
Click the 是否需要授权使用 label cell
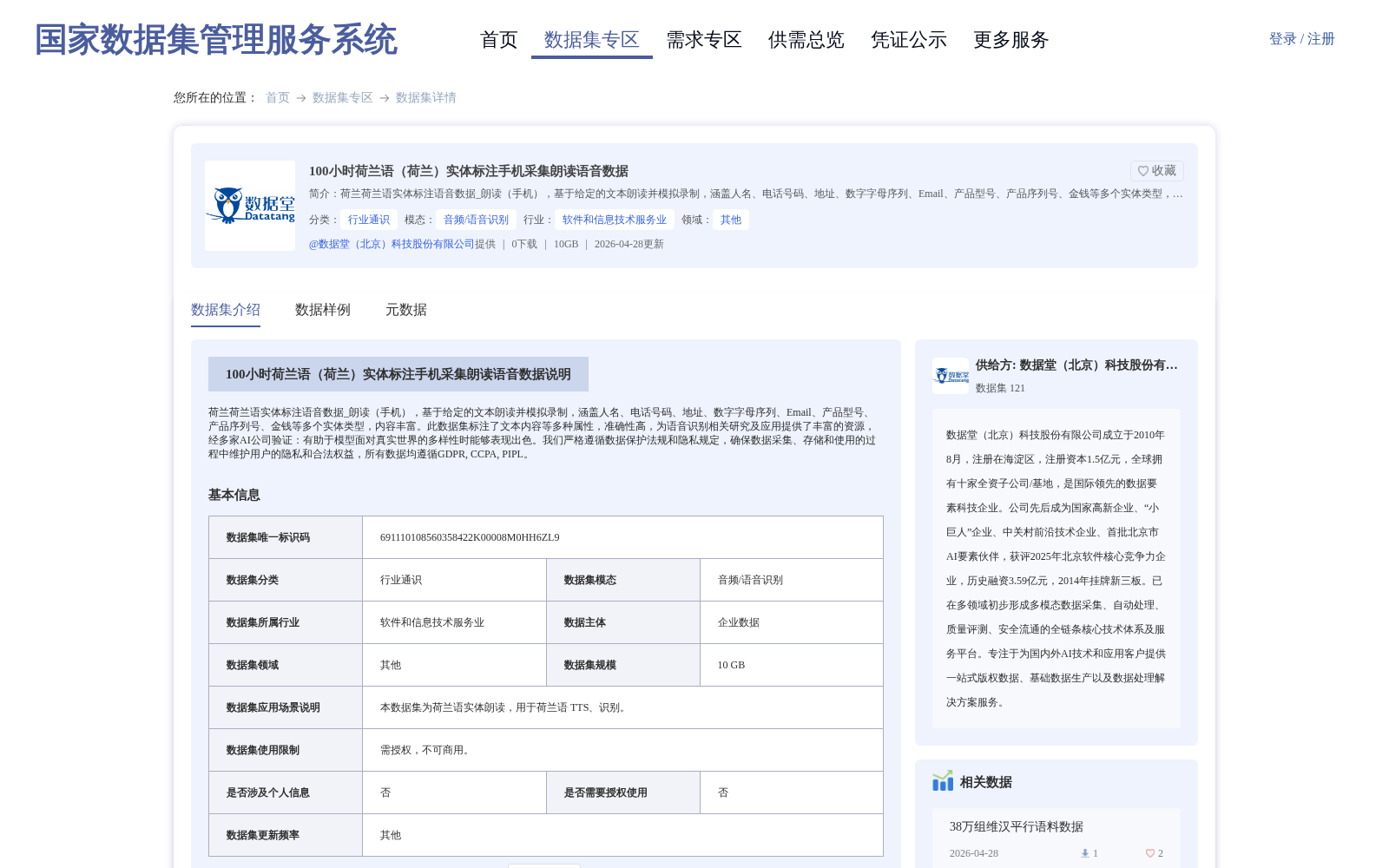click(623, 792)
